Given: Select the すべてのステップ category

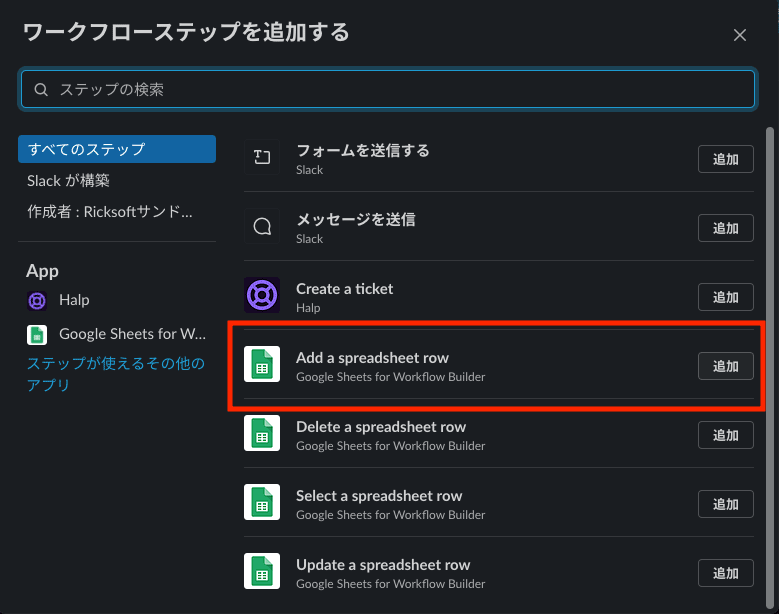Looking at the screenshot, I should coord(117,149).
